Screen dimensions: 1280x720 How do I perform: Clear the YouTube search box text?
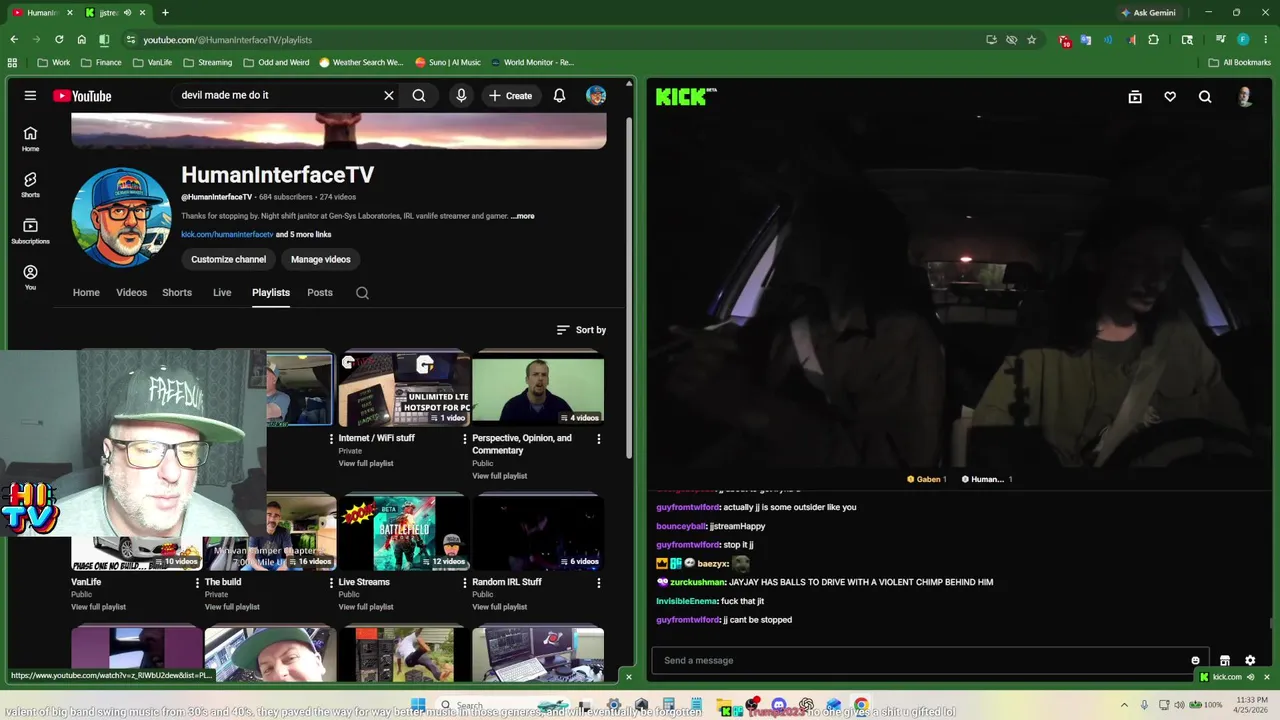click(x=389, y=96)
